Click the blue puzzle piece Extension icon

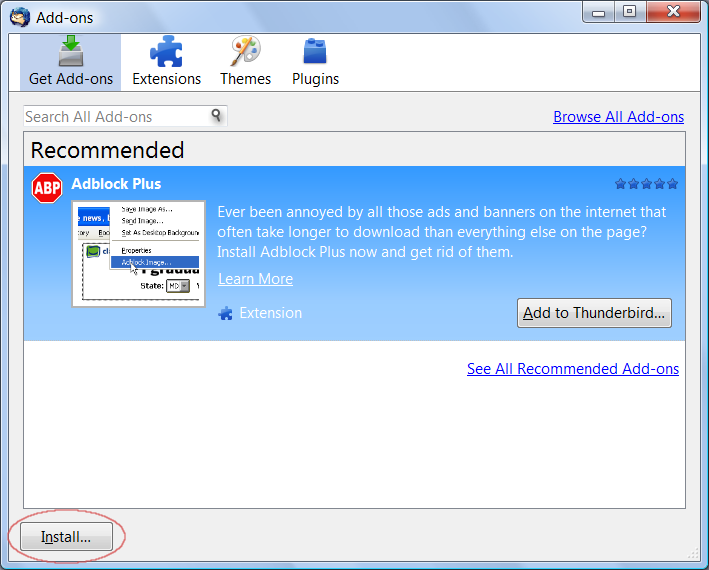coord(225,313)
